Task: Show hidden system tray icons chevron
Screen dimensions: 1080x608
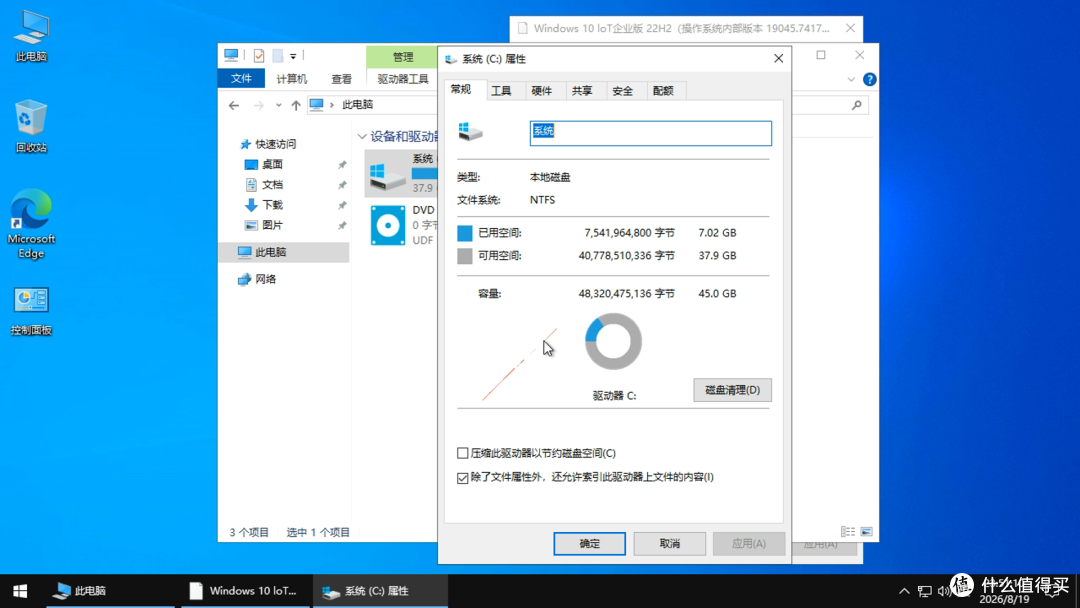Action: 904,591
